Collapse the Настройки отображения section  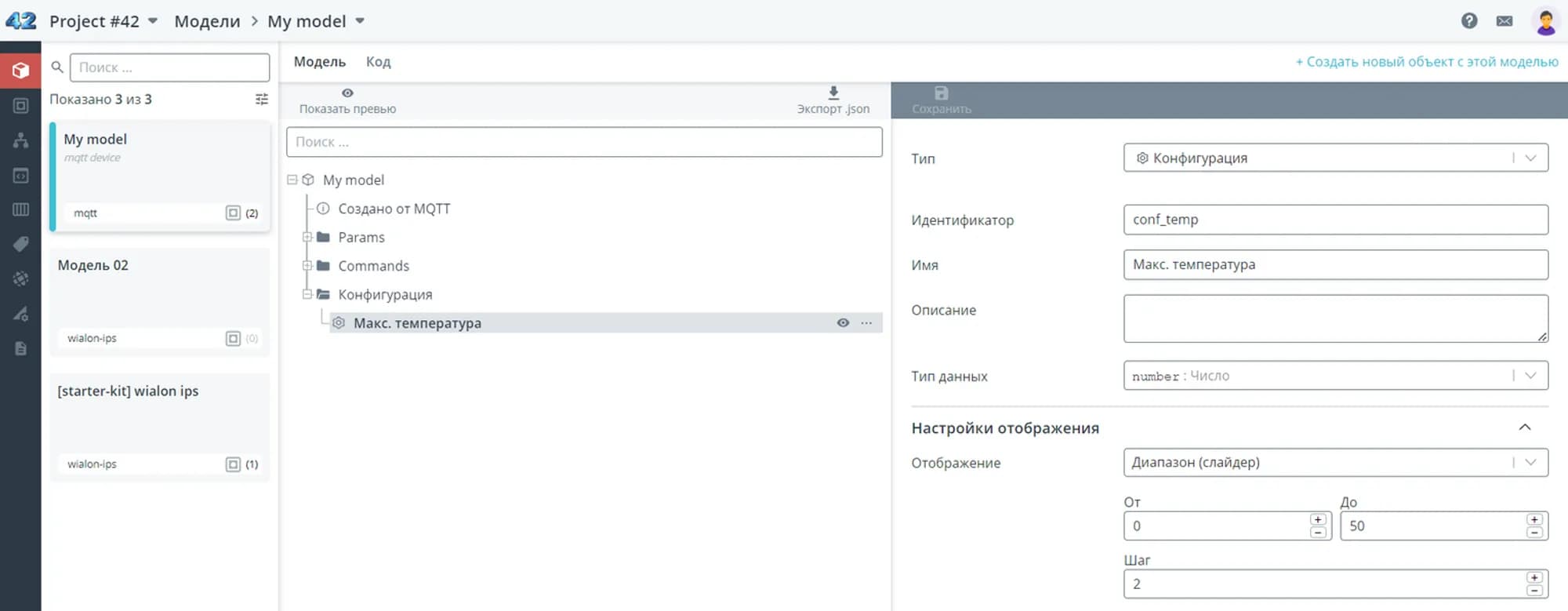pyautogui.click(x=1524, y=427)
